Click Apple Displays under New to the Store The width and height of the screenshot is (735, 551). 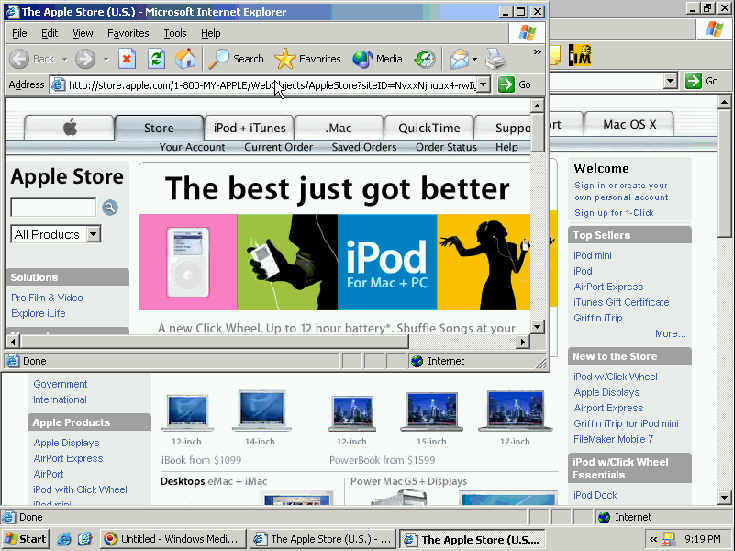[607, 392]
